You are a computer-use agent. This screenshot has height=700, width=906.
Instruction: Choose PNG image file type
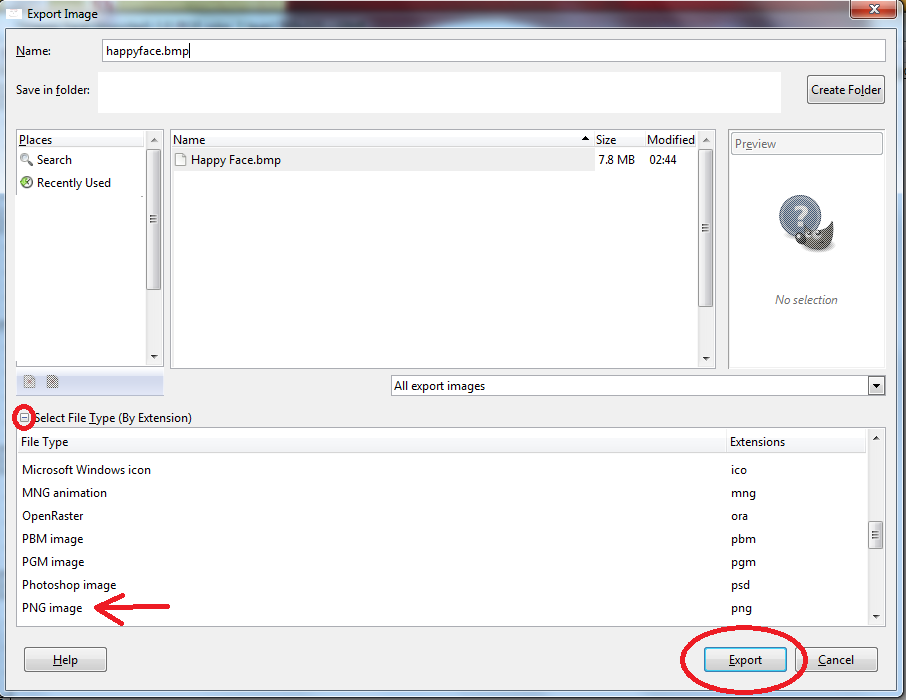[x=52, y=608]
